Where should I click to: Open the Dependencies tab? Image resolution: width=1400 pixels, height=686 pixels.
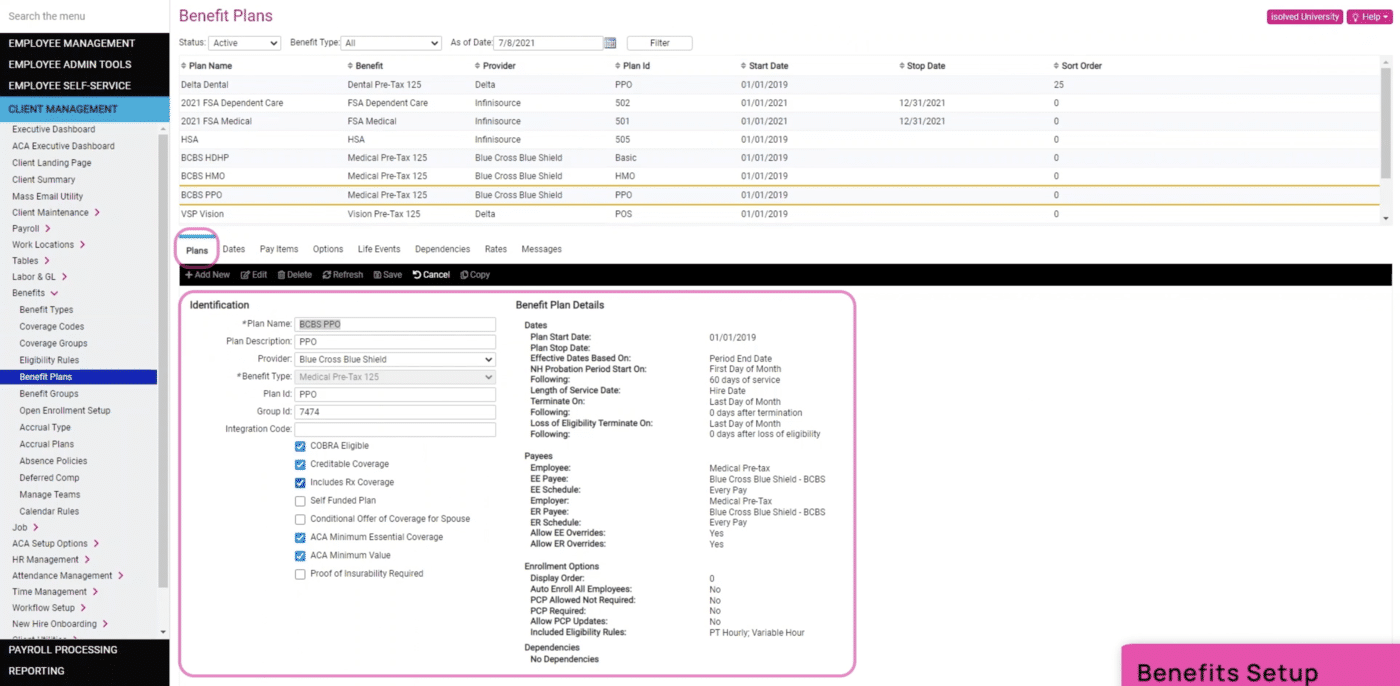tap(442, 249)
